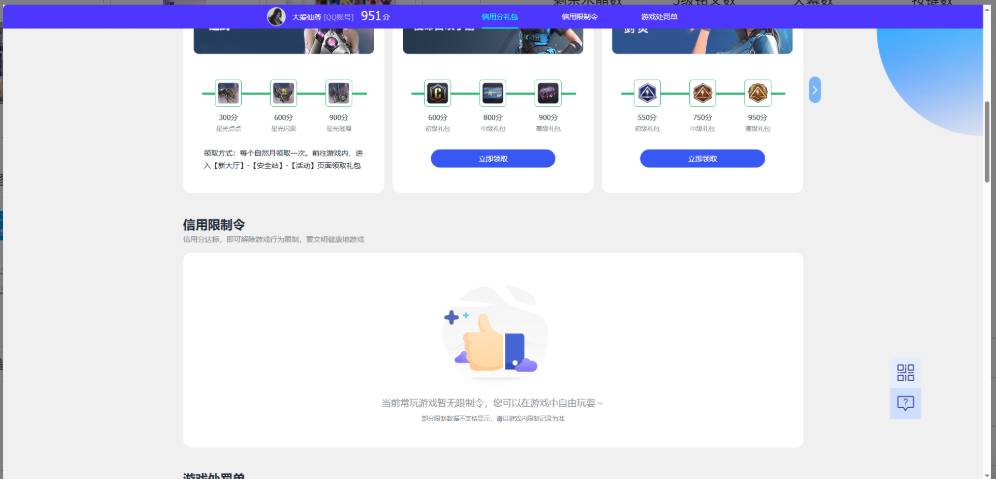The height and width of the screenshot is (479, 996).
Task: Open the middle game card banner image
Action: (493, 41)
